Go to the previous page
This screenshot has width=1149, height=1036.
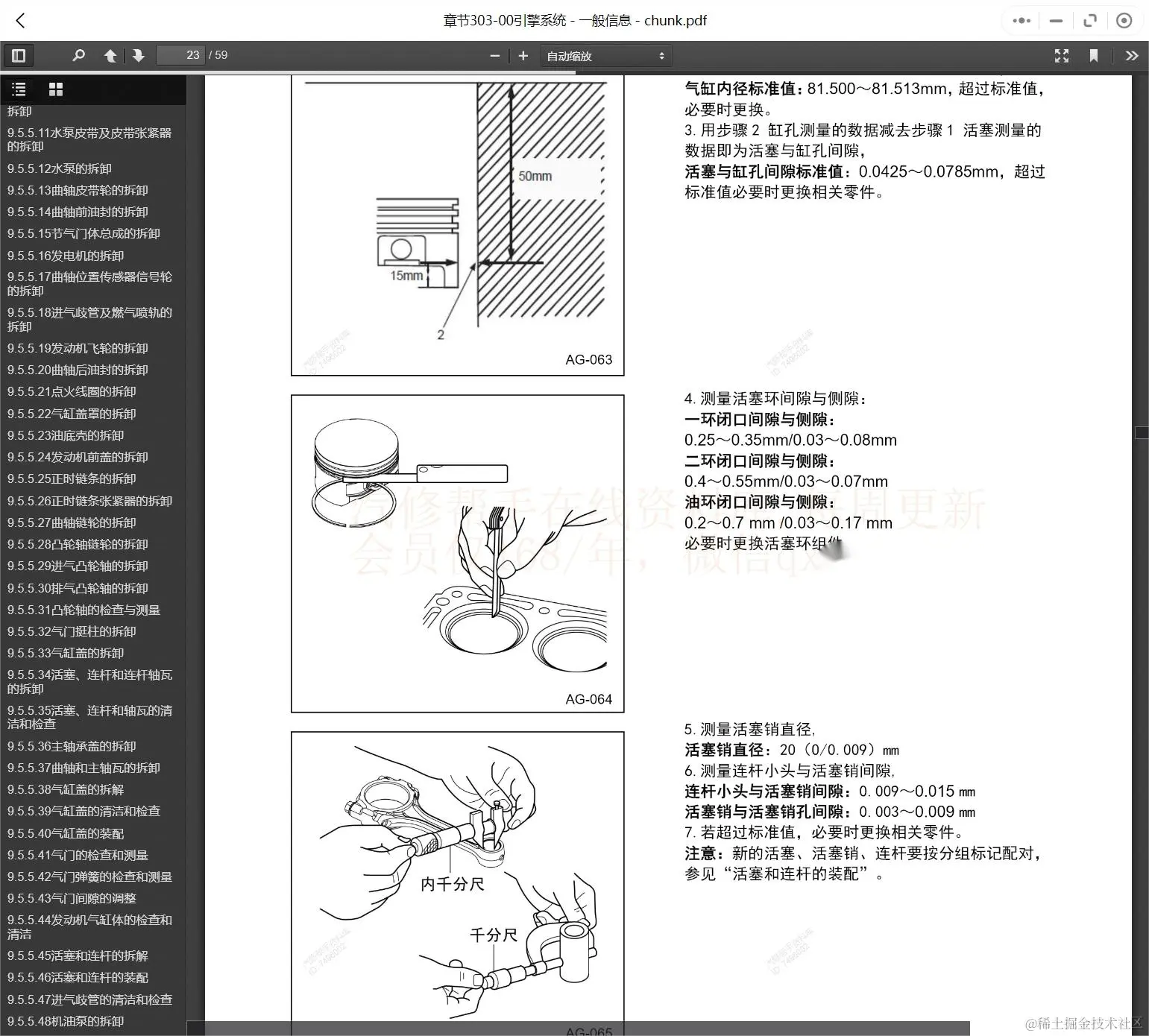coord(110,55)
